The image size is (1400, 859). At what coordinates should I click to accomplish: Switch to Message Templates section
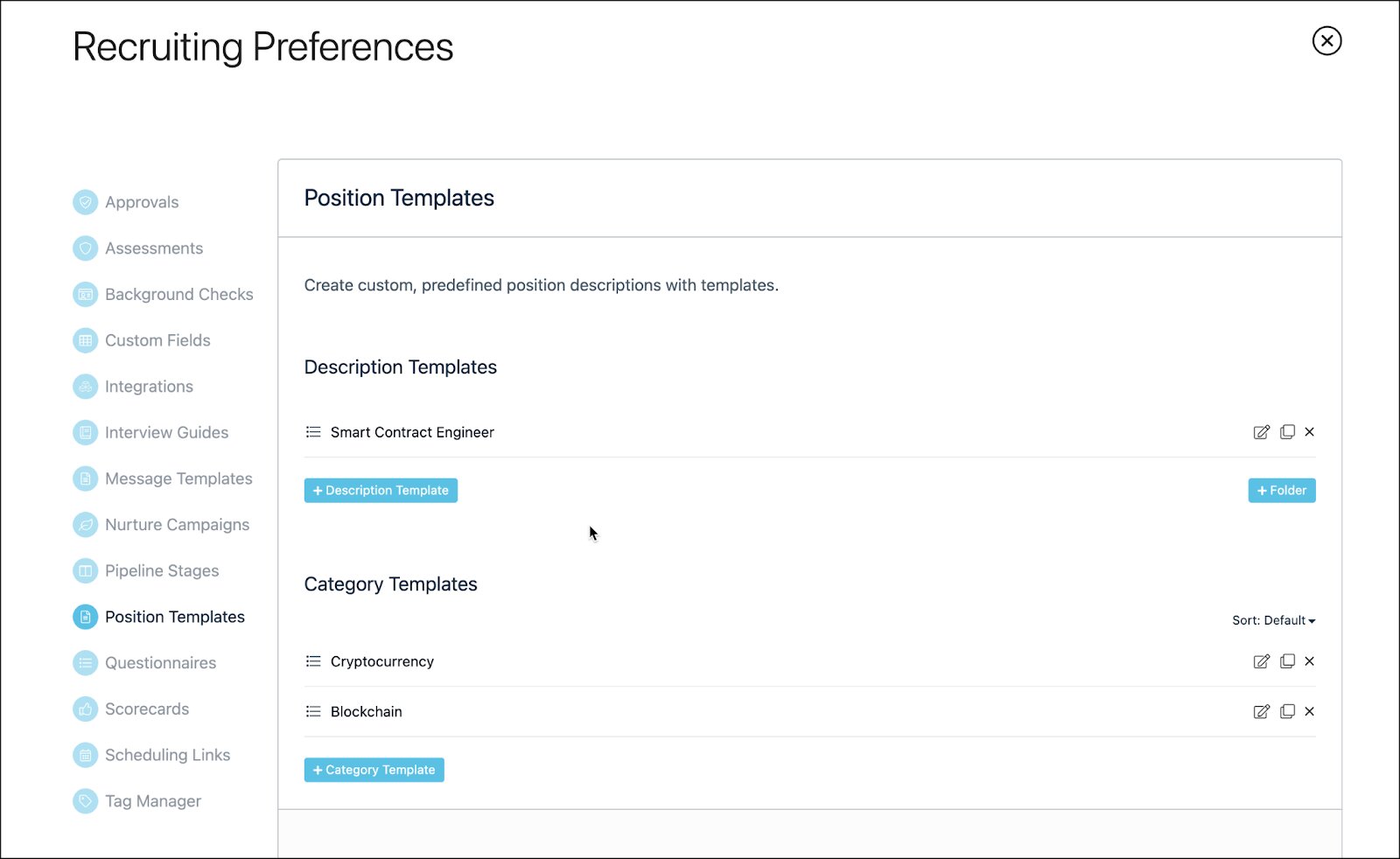click(x=178, y=478)
